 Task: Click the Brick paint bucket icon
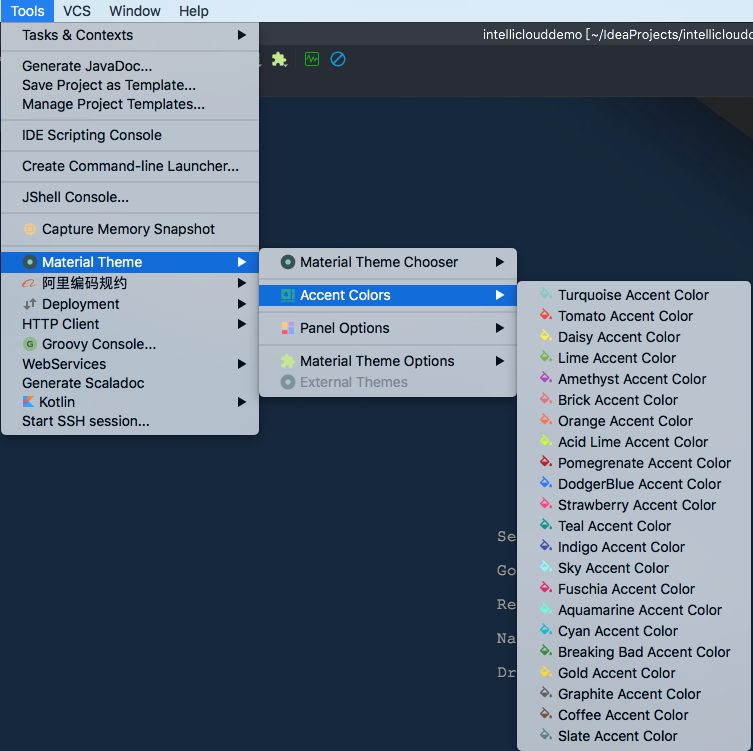pyautogui.click(x=546, y=399)
